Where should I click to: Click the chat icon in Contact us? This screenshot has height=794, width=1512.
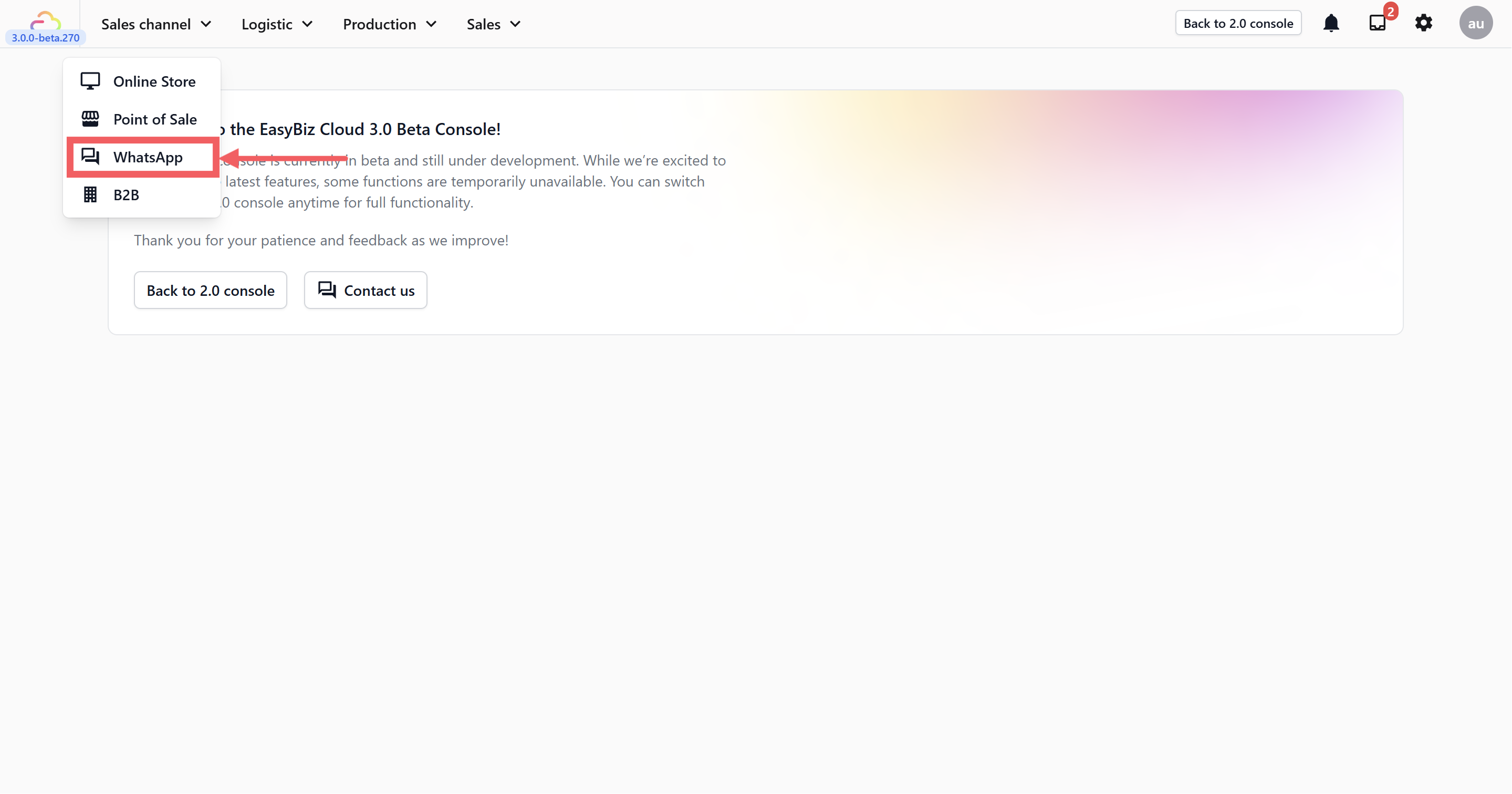pyautogui.click(x=327, y=290)
